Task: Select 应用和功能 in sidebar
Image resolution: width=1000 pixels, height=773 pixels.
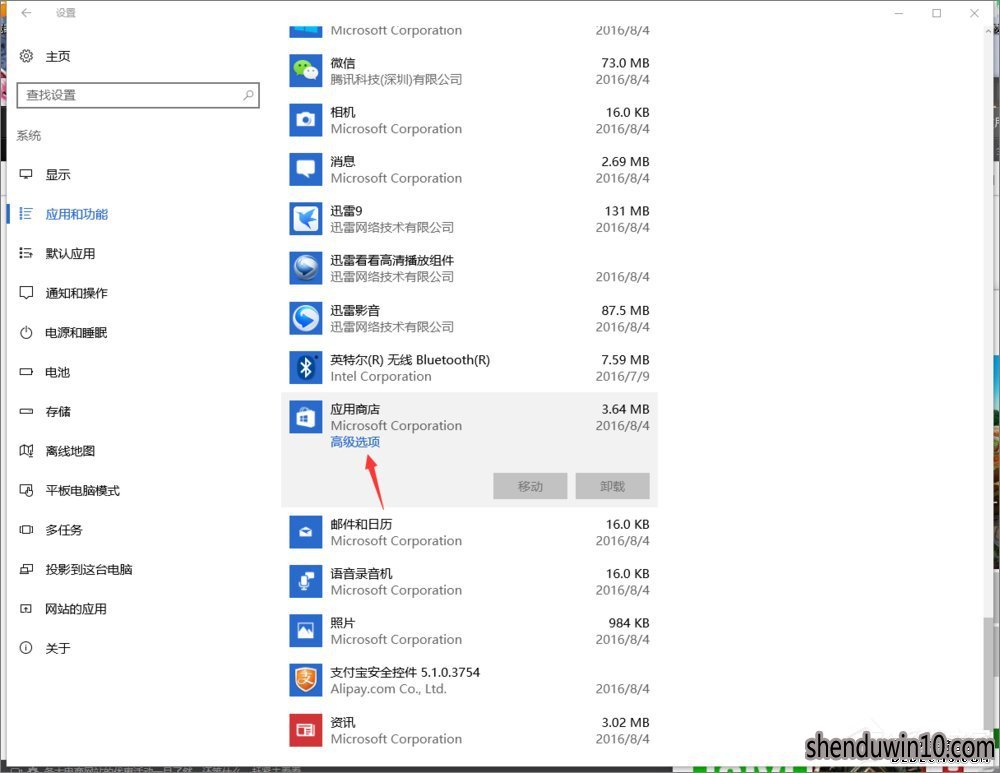Action: 77,214
